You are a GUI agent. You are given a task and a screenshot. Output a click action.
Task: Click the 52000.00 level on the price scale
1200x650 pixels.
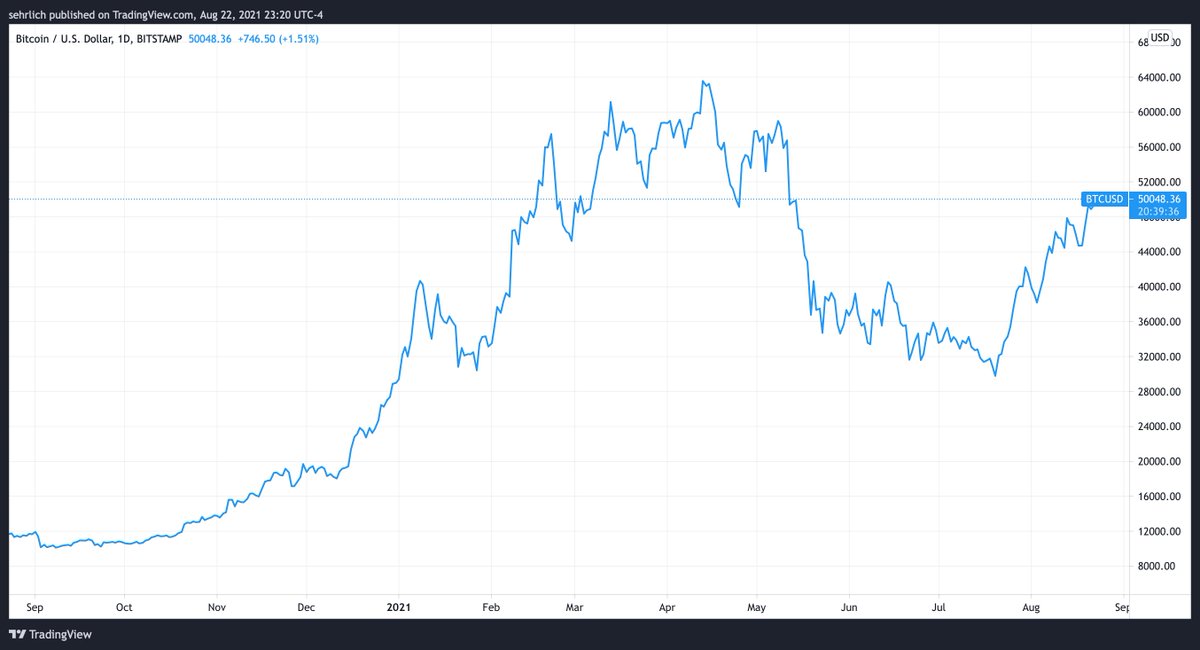tap(1158, 181)
